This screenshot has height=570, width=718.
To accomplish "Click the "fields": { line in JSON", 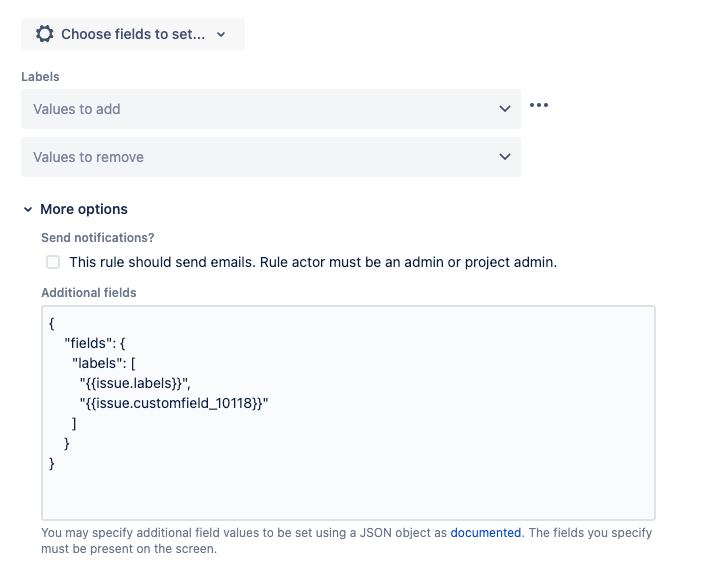I will (x=95, y=343).
